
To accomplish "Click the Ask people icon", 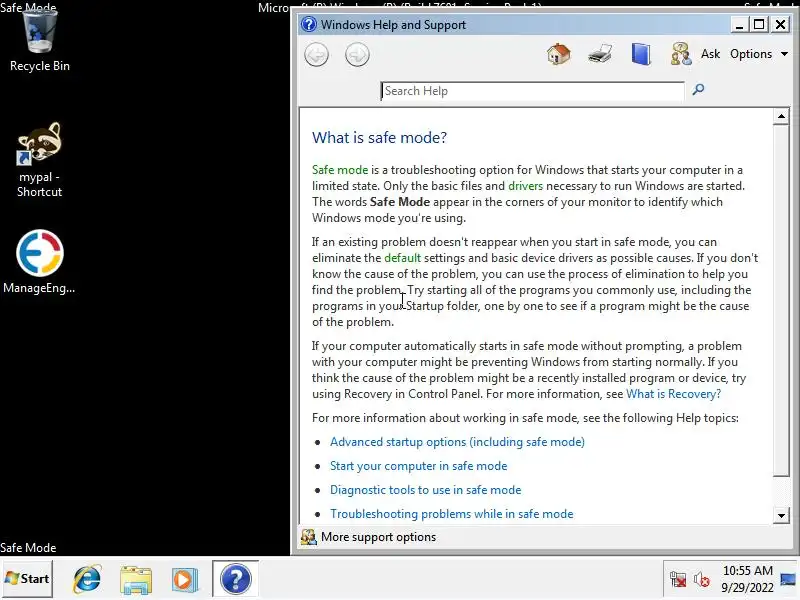I will pos(681,54).
